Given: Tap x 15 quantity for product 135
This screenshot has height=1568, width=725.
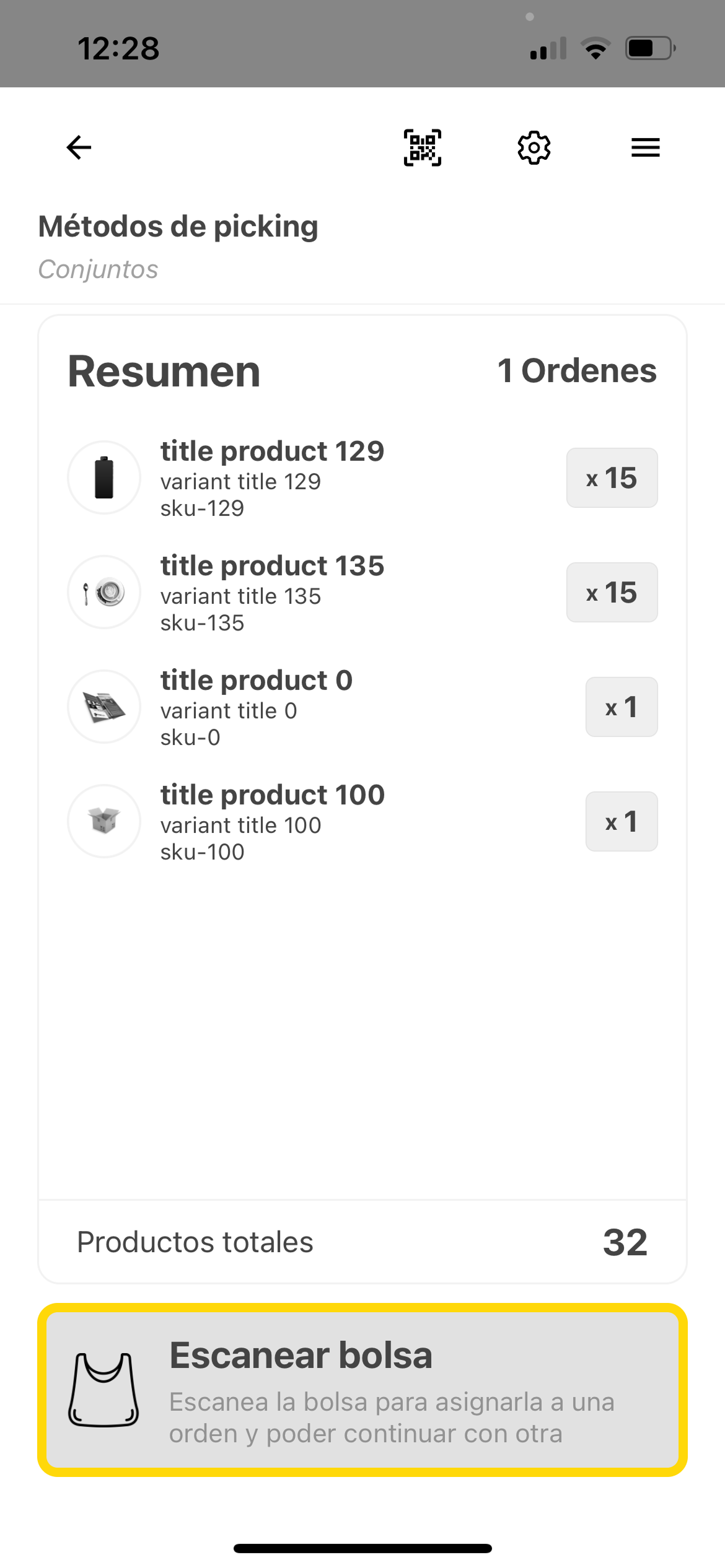Looking at the screenshot, I should tap(612, 593).
